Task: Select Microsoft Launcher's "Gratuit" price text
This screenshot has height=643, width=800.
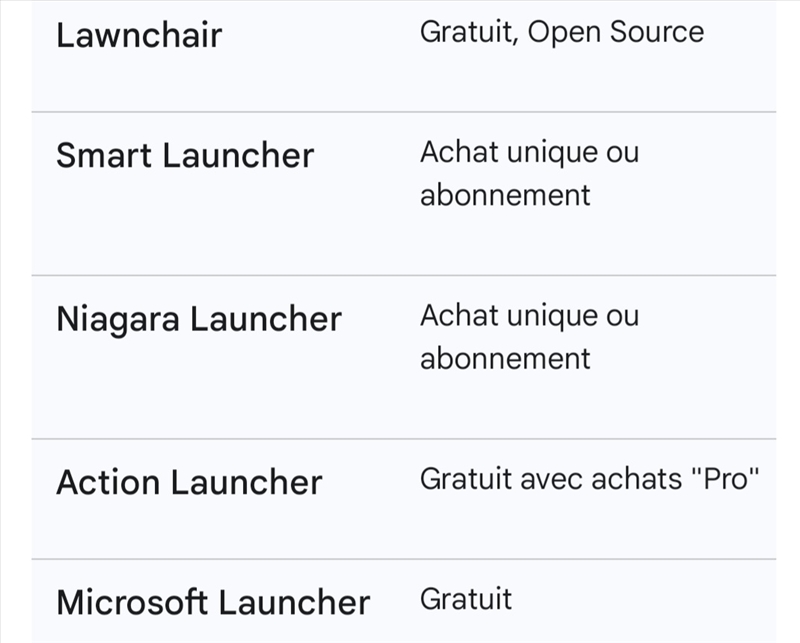Action: pyautogui.click(x=466, y=599)
